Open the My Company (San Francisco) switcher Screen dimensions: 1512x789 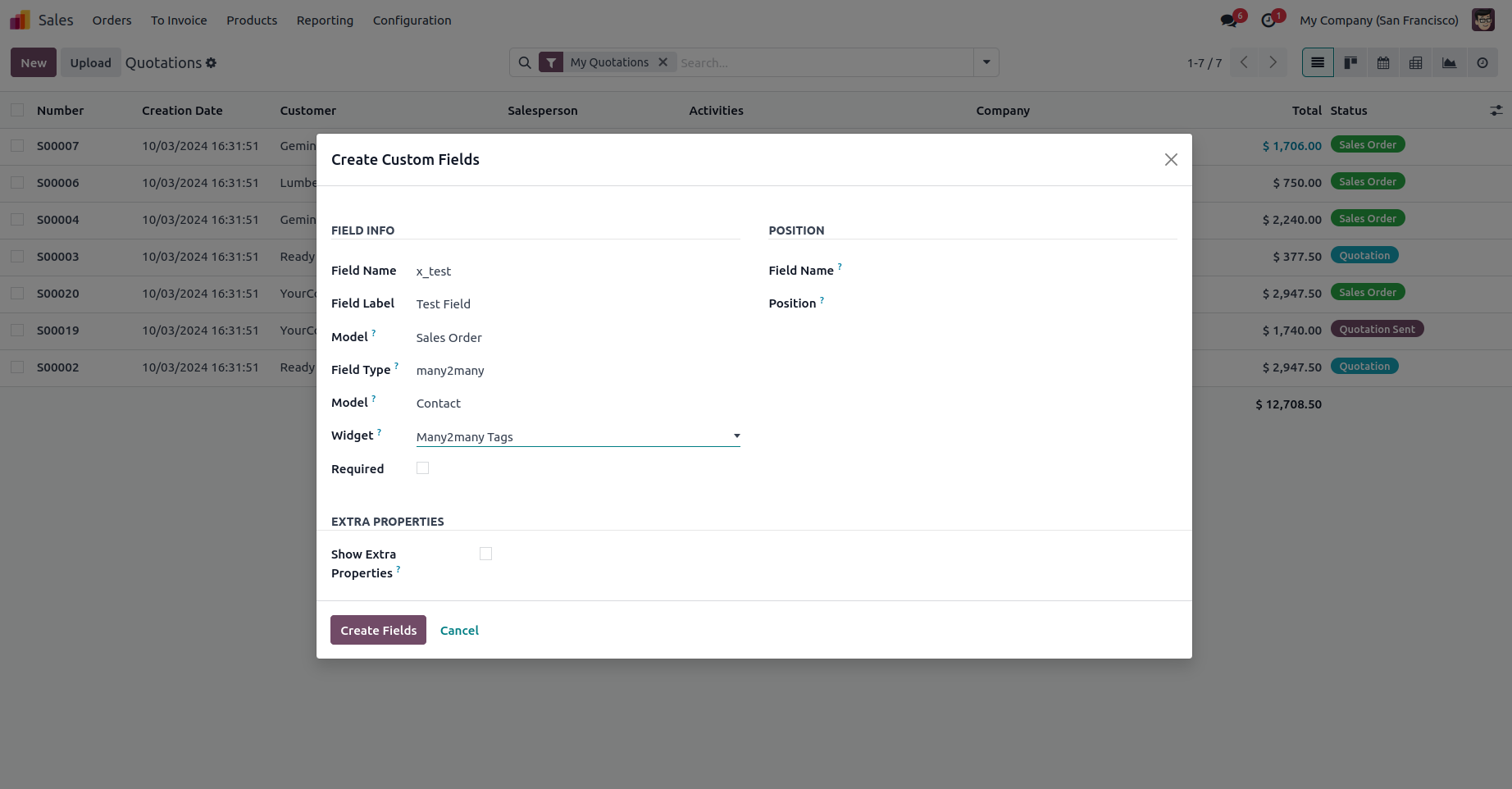[1378, 21]
